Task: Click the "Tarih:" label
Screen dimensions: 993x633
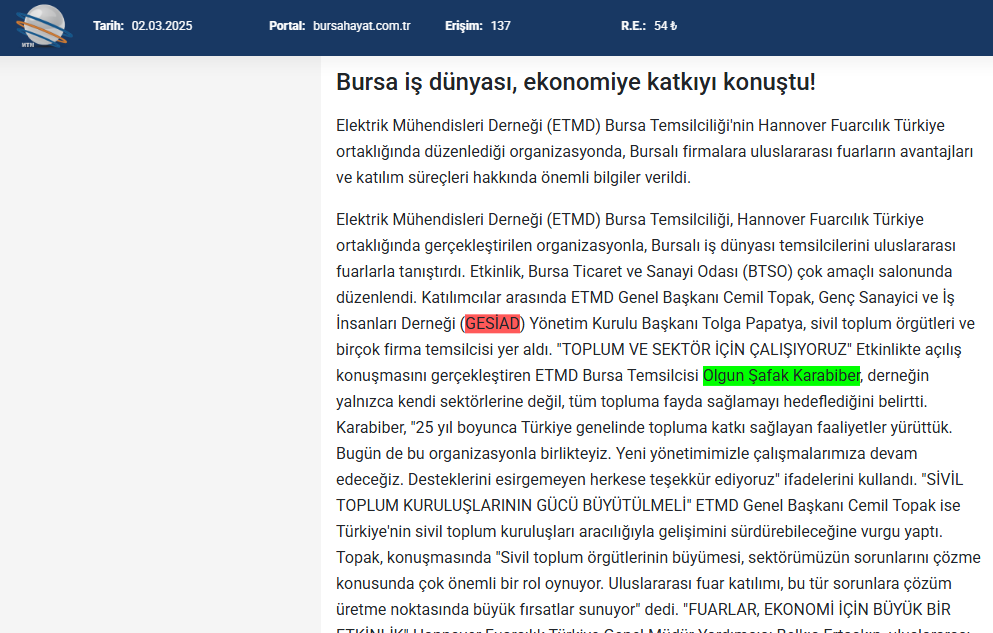Action: click(108, 26)
